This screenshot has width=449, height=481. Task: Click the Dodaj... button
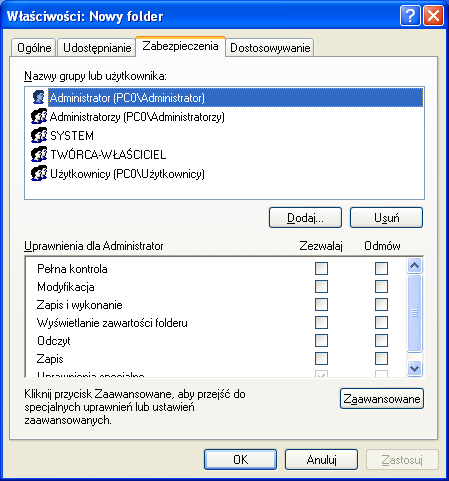click(x=305, y=218)
